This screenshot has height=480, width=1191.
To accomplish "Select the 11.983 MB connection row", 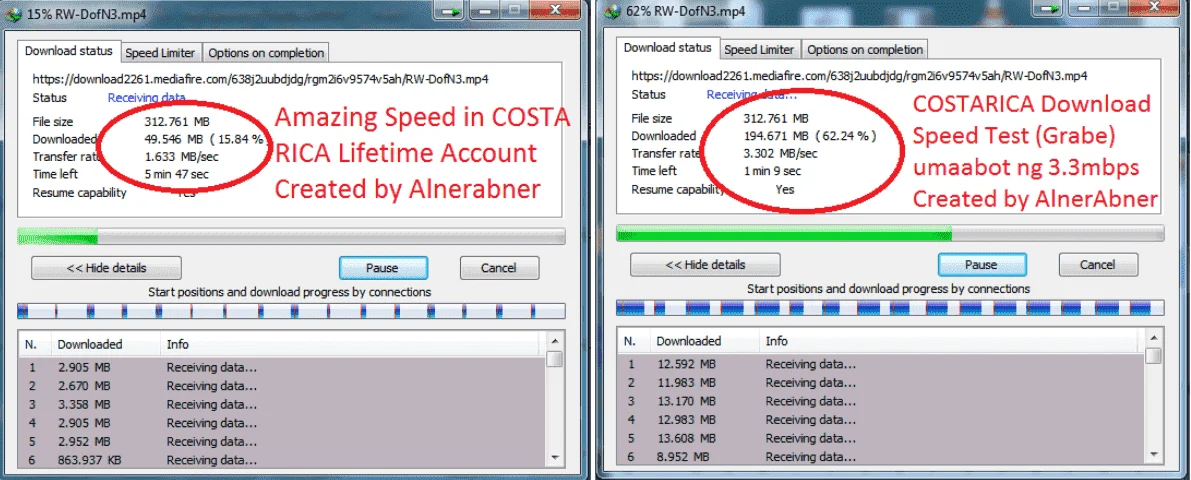I will coord(881,382).
